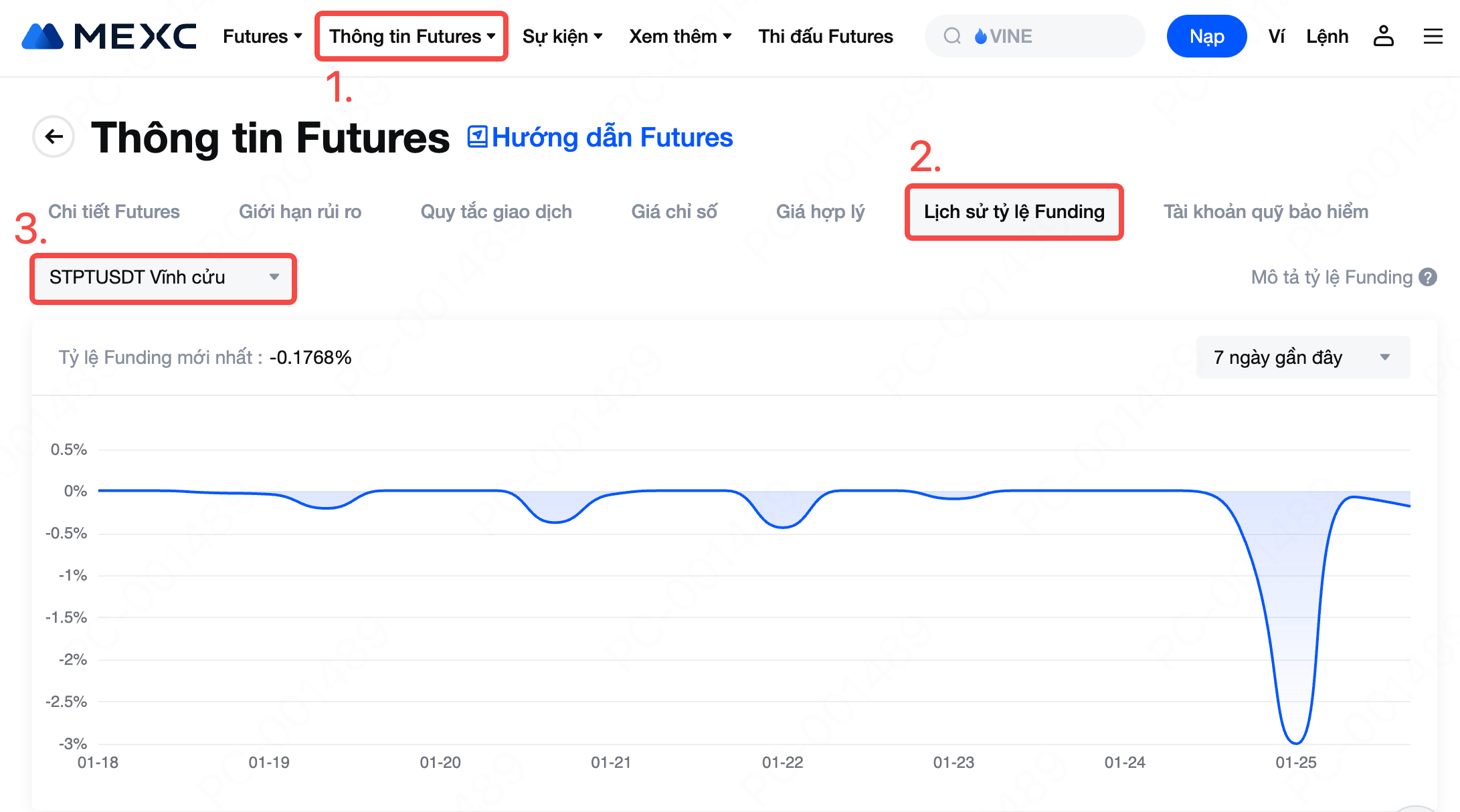Open the STPTUSDT Vĩnh cửu selector

click(163, 277)
